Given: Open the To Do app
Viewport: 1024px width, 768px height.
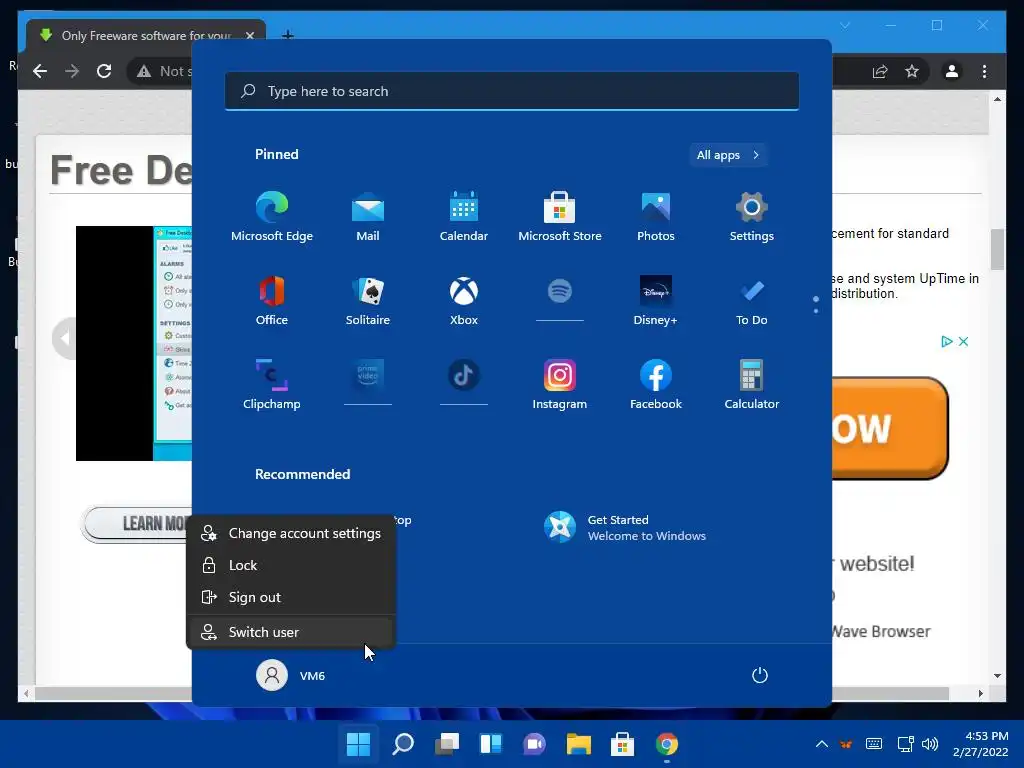Looking at the screenshot, I should tap(752, 300).
